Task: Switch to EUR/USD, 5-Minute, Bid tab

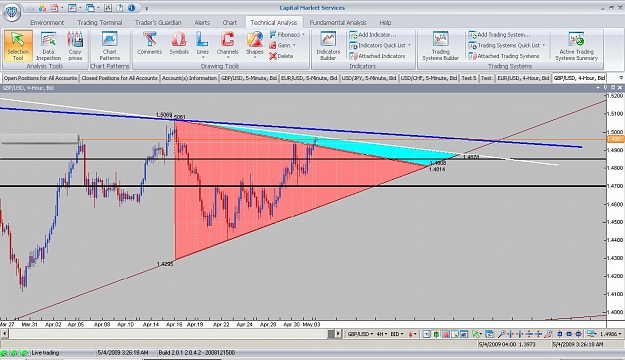Action: click(x=309, y=78)
